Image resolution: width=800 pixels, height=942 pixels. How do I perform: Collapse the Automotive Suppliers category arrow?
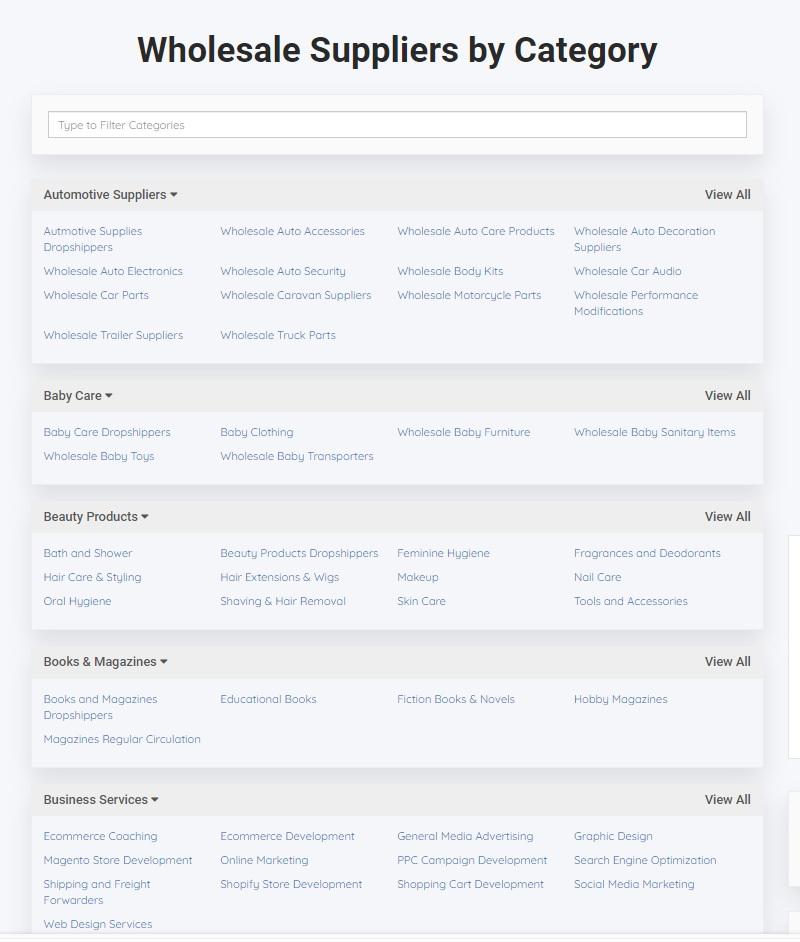[x=174, y=195]
